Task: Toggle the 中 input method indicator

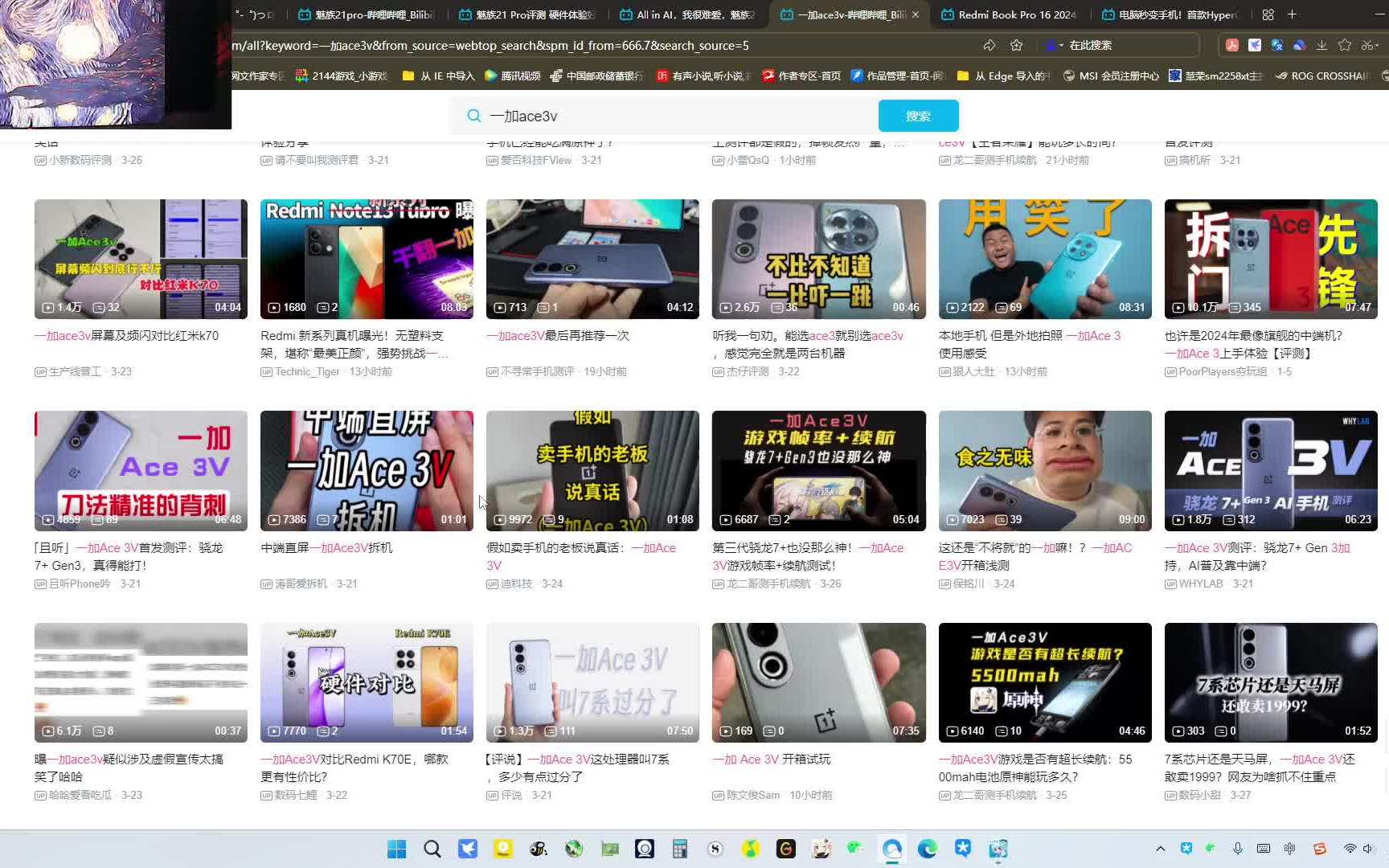Action: click(x=1290, y=849)
